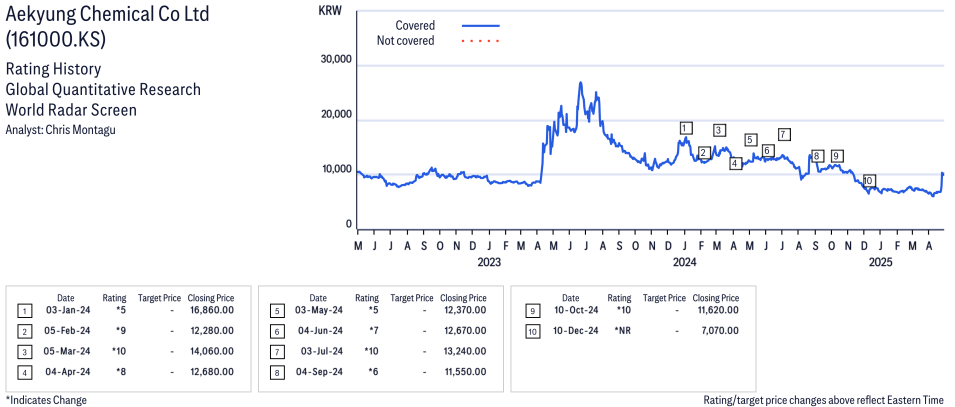Click the 10-Oct-24 date cell

click(x=576, y=311)
